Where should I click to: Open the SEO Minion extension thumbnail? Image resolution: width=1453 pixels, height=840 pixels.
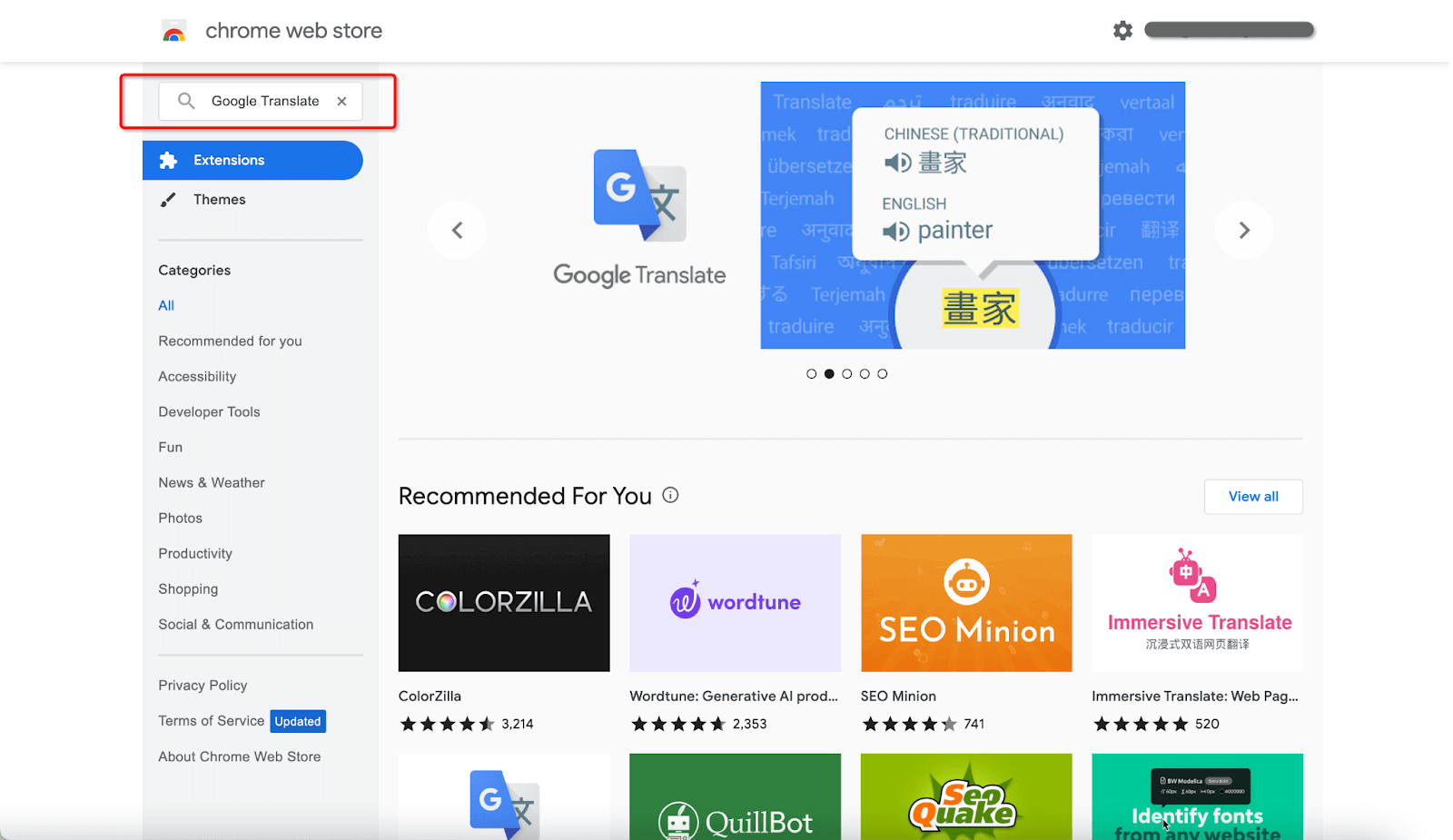(966, 603)
